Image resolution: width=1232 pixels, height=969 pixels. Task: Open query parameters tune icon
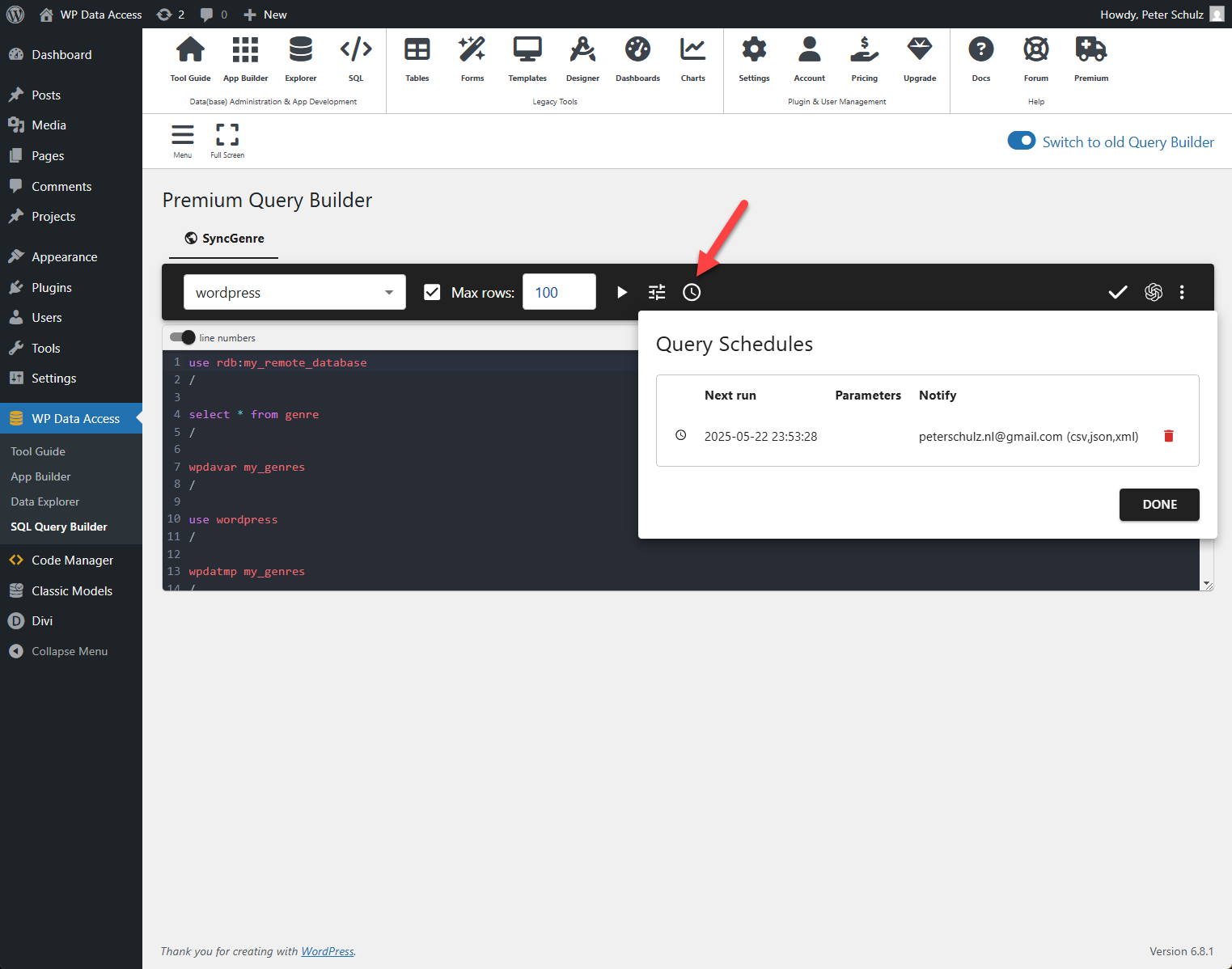(657, 292)
